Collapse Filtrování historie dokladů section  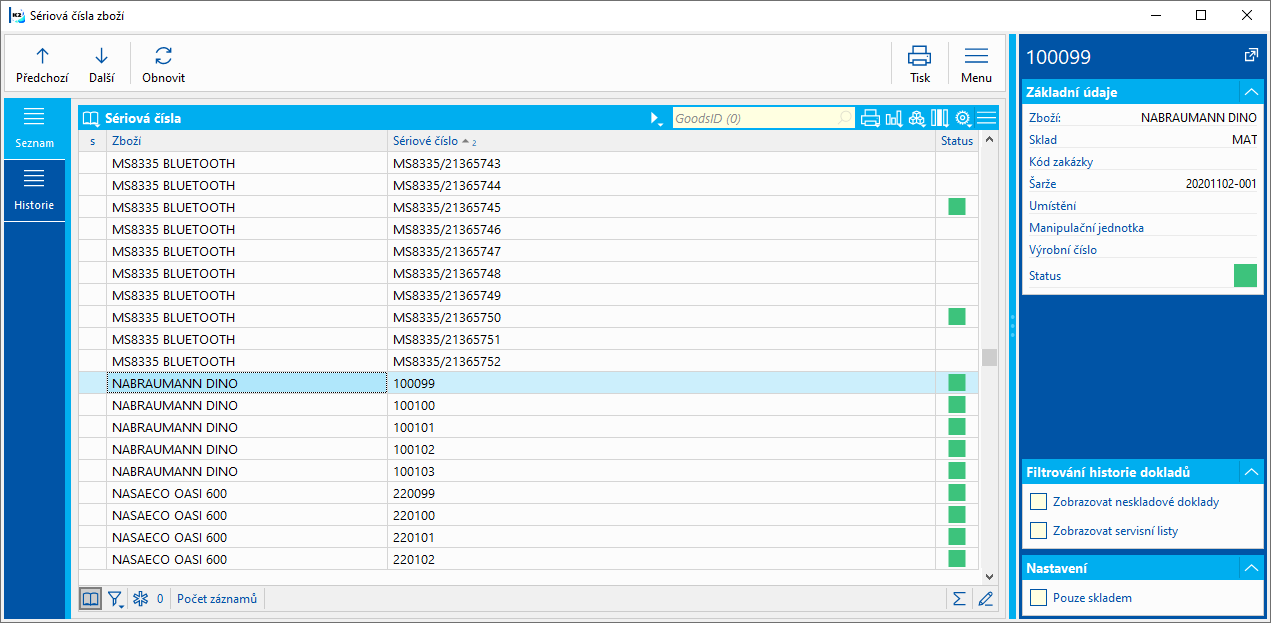(1249, 472)
